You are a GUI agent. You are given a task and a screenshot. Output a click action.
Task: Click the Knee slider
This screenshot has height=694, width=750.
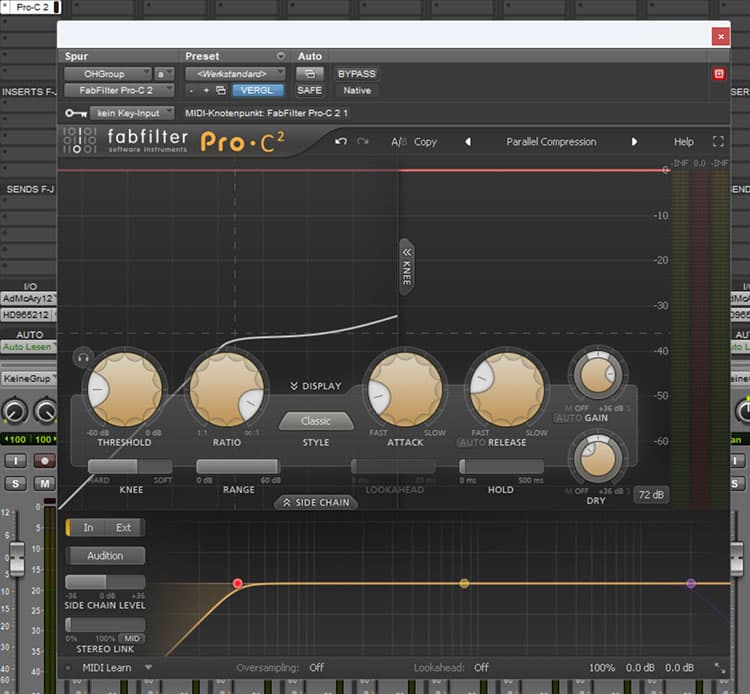coord(130,466)
